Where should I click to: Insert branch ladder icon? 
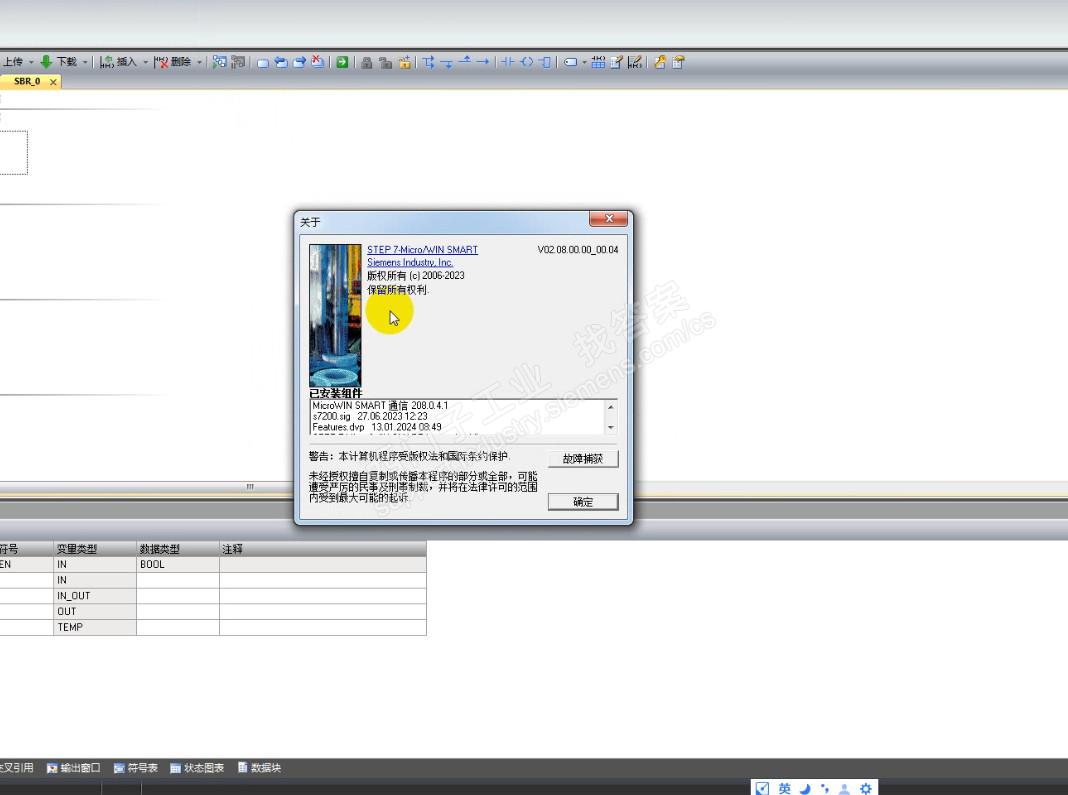(428, 62)
